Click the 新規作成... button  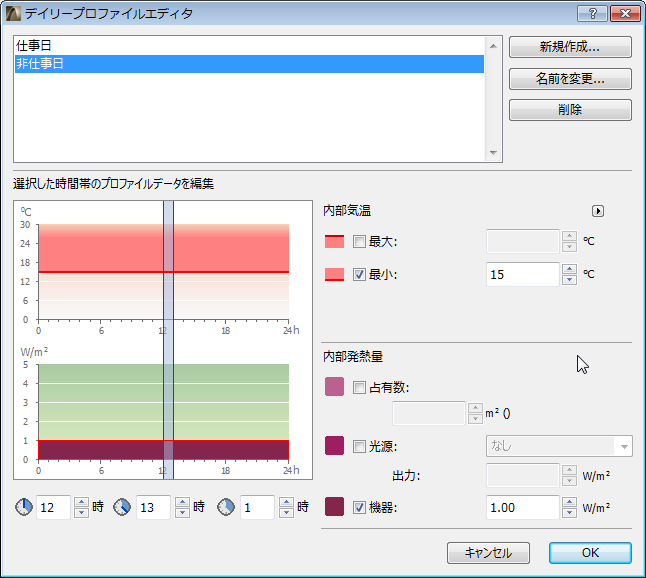click(570, 47)
